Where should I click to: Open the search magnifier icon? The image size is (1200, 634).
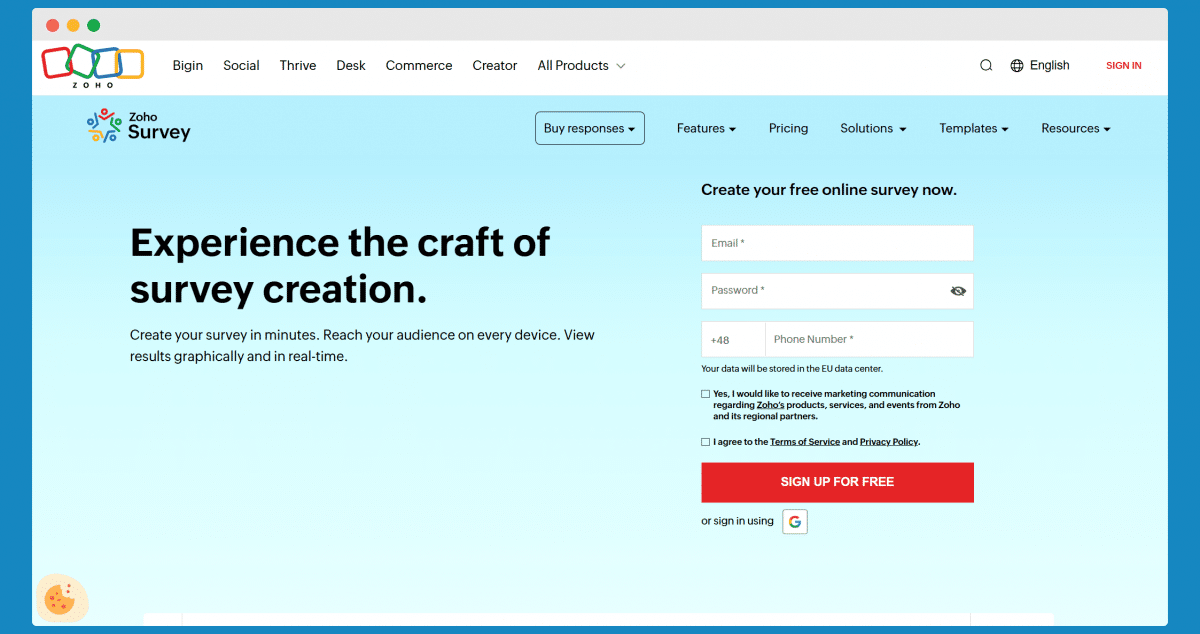pos(986,66)
